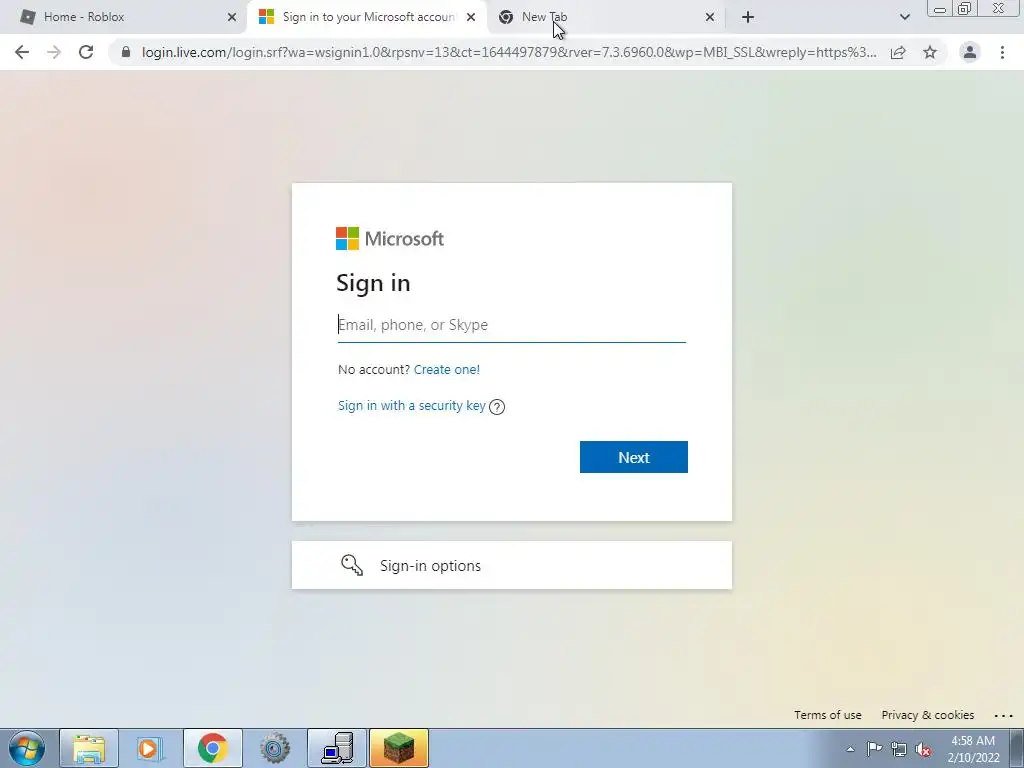Image resolution: width=1024 pixels, height=768 pixels.
Task: Close the Microsoft sign-in tab
Action: pyautogui.click(x=471, y=17)
